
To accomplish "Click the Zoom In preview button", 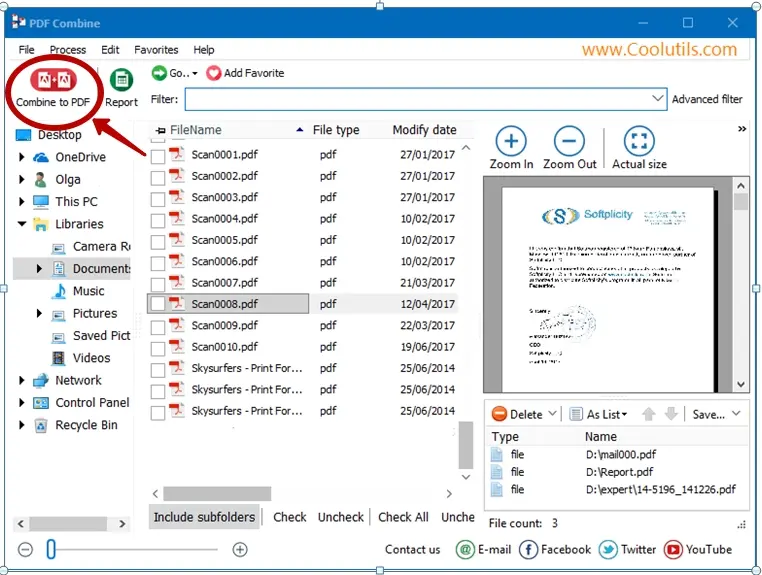I will click(x=511, y=141).
